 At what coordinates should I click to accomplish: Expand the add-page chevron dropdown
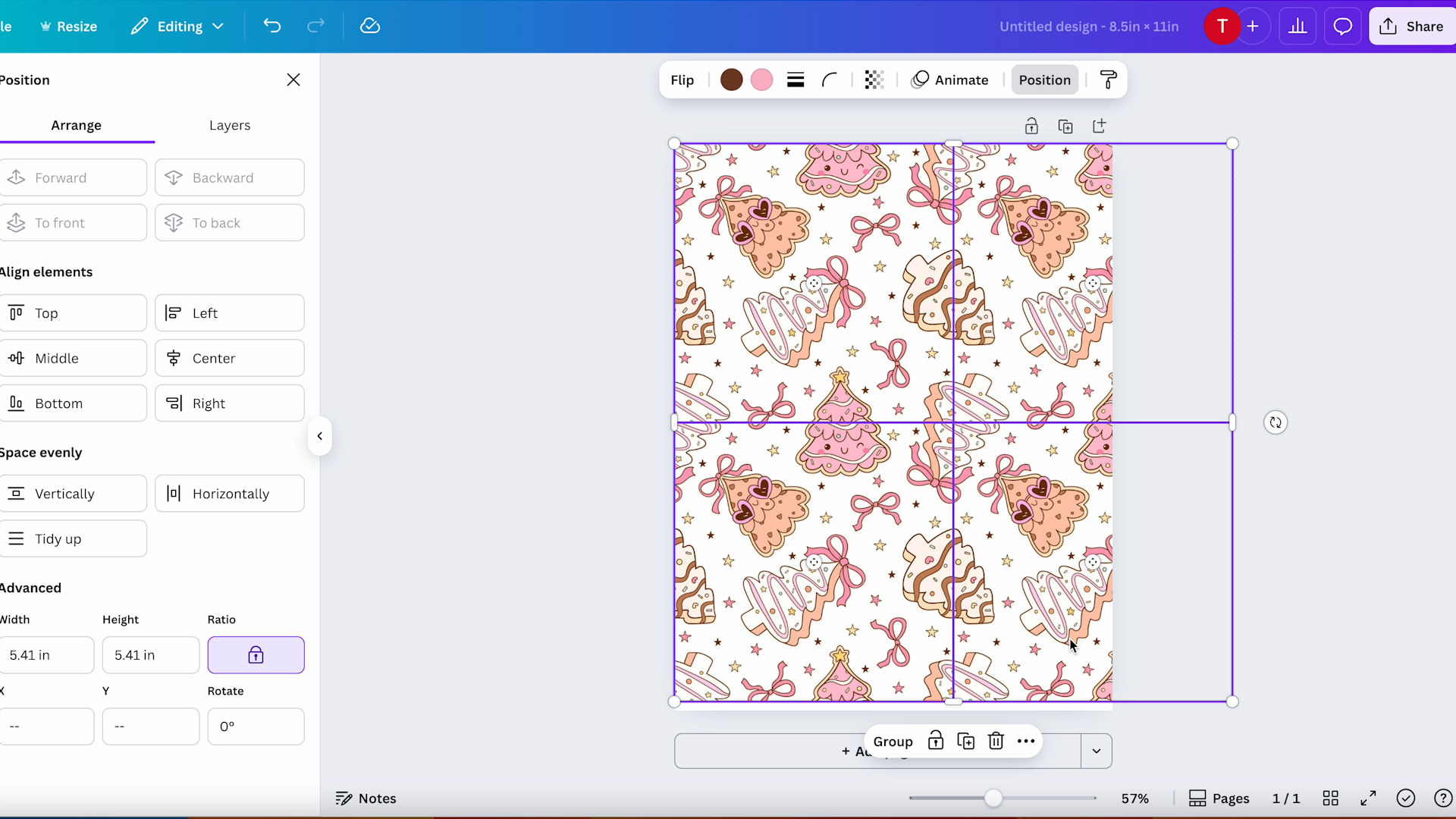click(1096, 751)
